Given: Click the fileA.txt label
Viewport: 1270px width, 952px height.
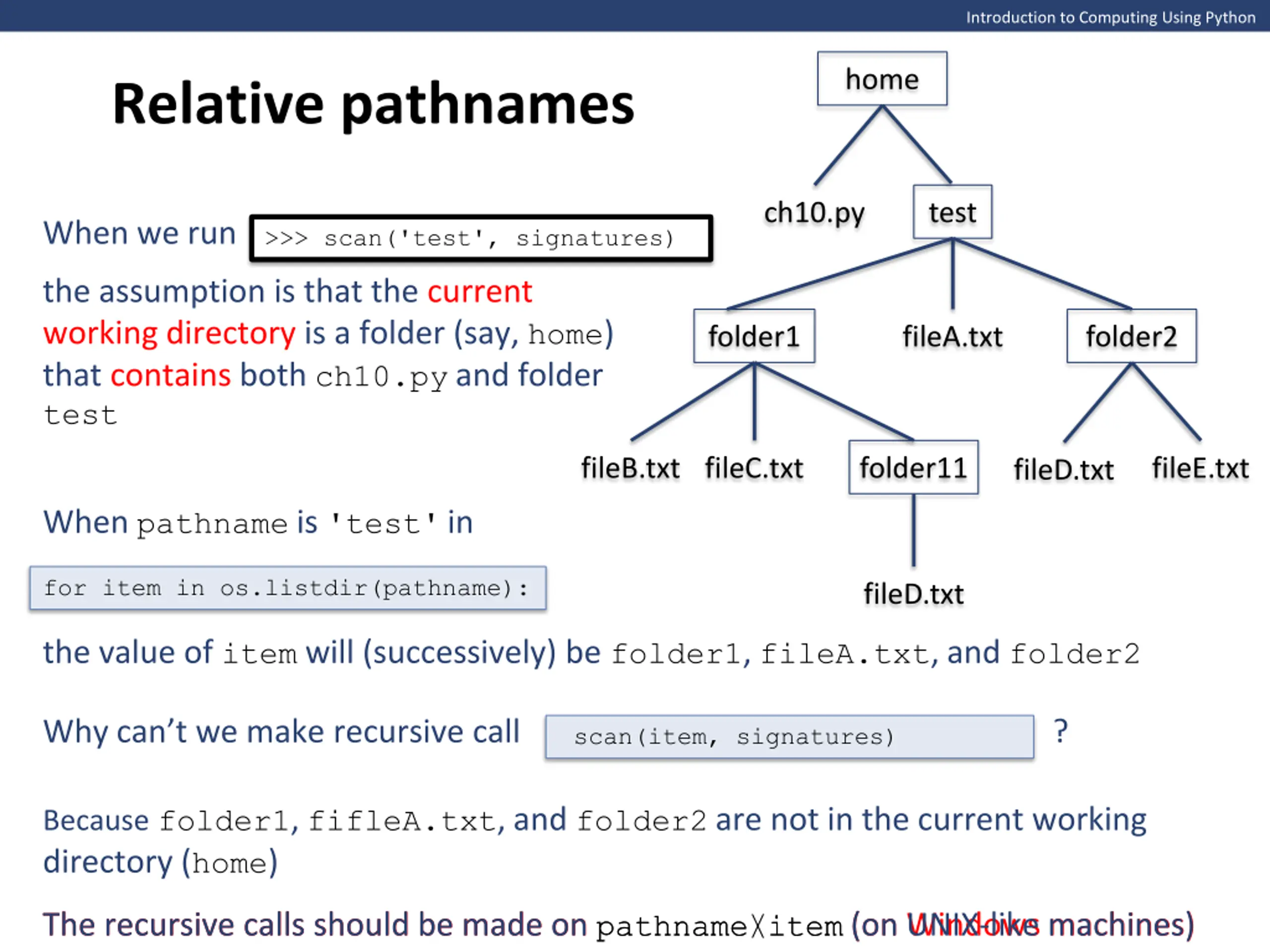Looking at the screenshot, I should tap(952, 337).
